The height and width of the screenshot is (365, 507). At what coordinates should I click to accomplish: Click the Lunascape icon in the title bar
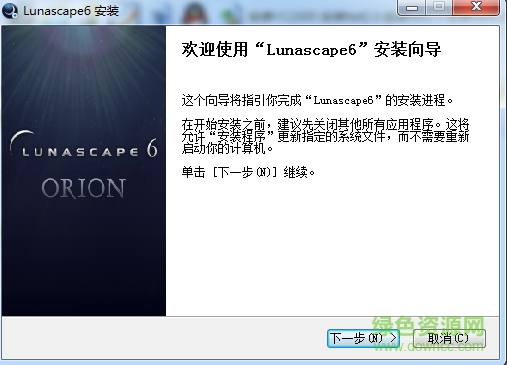pyautogui.click(x=10, y=10)
